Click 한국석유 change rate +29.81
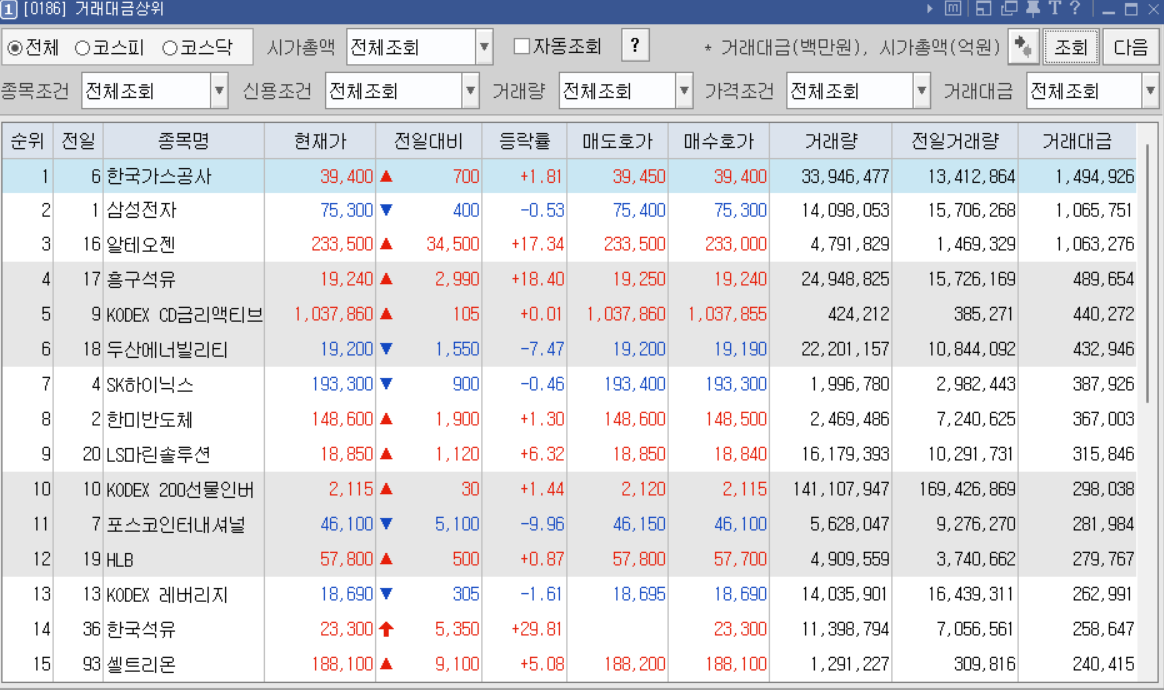The width and height of the screenshot is (1164, 690). (537, 629)
